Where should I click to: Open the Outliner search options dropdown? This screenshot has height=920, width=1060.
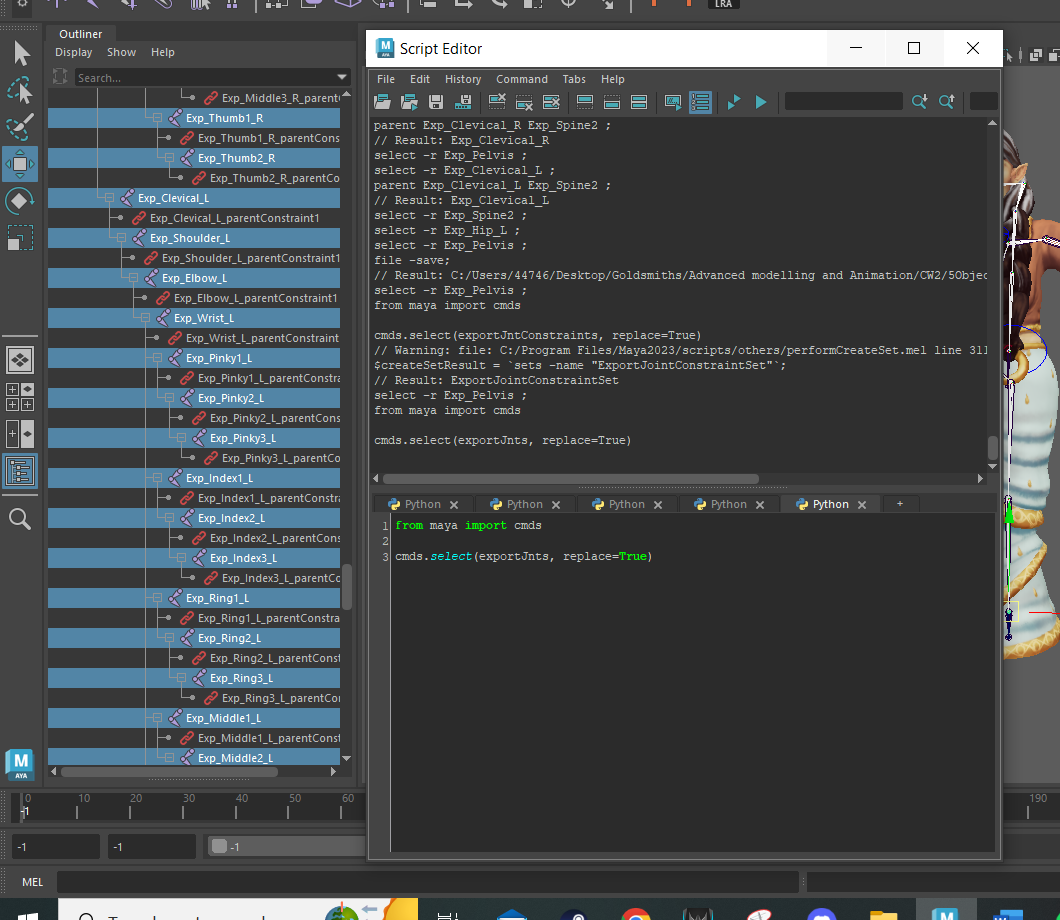[342, 78]
